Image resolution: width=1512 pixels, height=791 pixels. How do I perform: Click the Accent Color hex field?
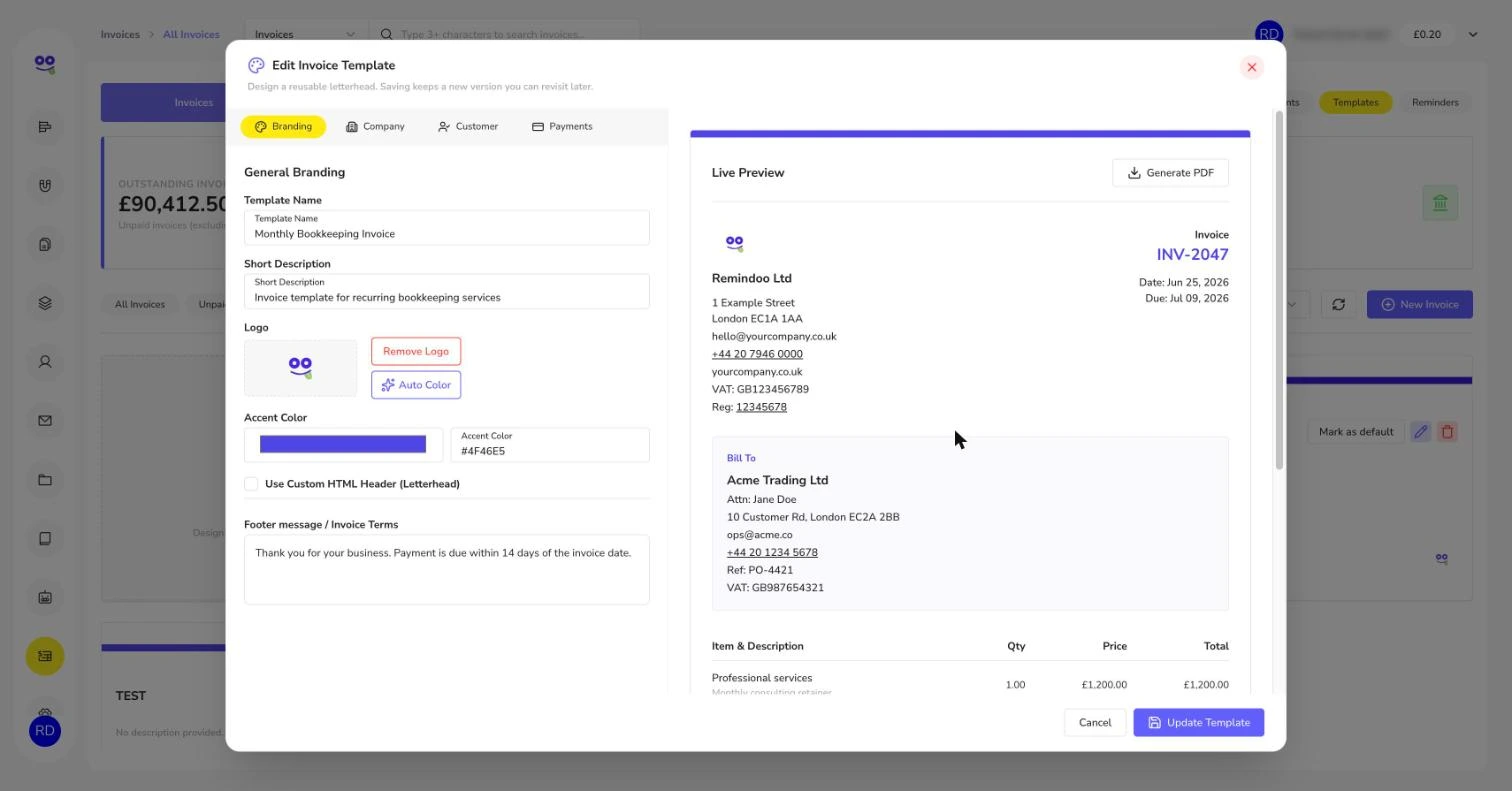[550, 445]
